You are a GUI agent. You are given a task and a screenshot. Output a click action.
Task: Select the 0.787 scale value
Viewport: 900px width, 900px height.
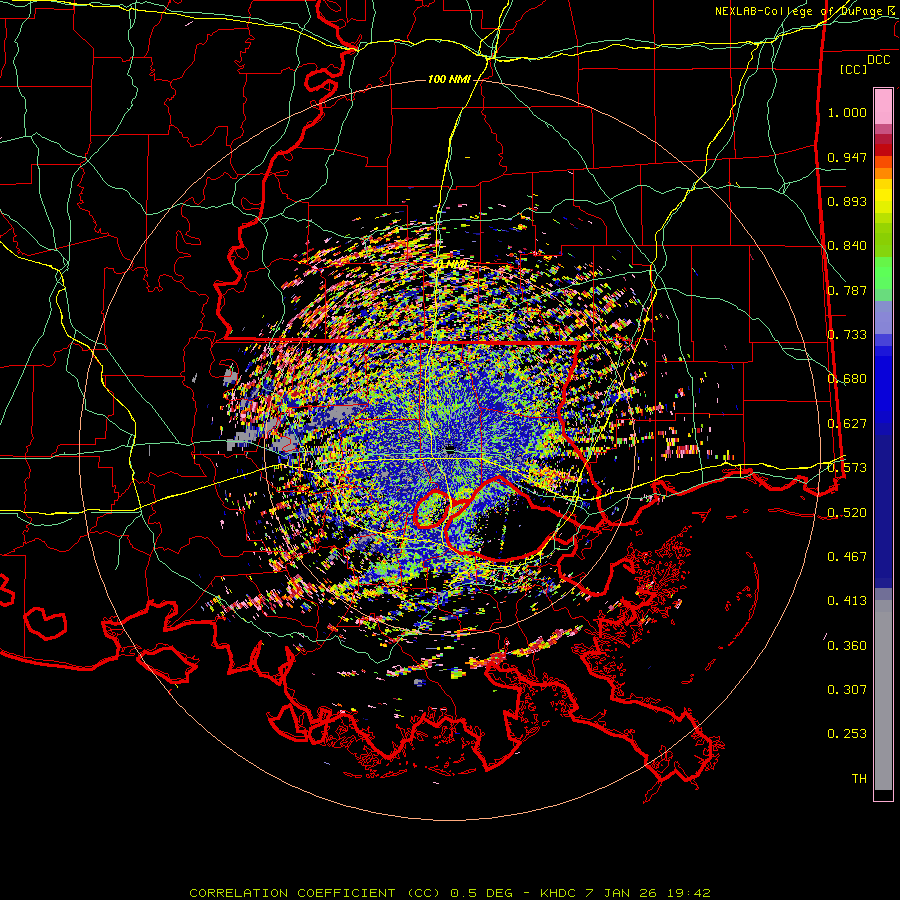click(x=847, y=290)
